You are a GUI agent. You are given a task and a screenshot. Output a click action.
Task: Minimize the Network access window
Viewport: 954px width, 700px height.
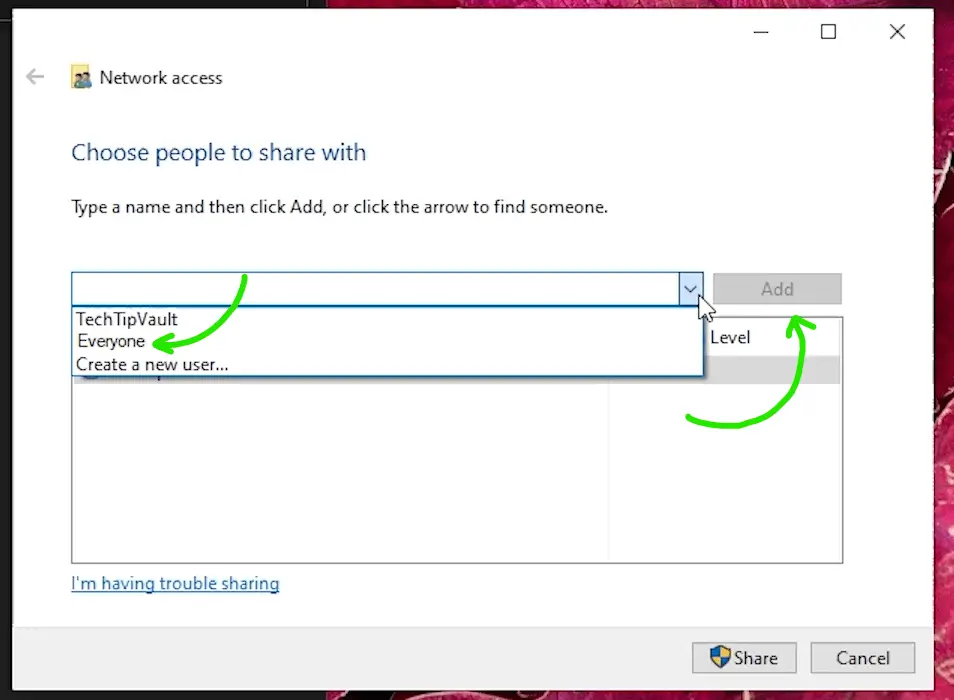point(761,32)
